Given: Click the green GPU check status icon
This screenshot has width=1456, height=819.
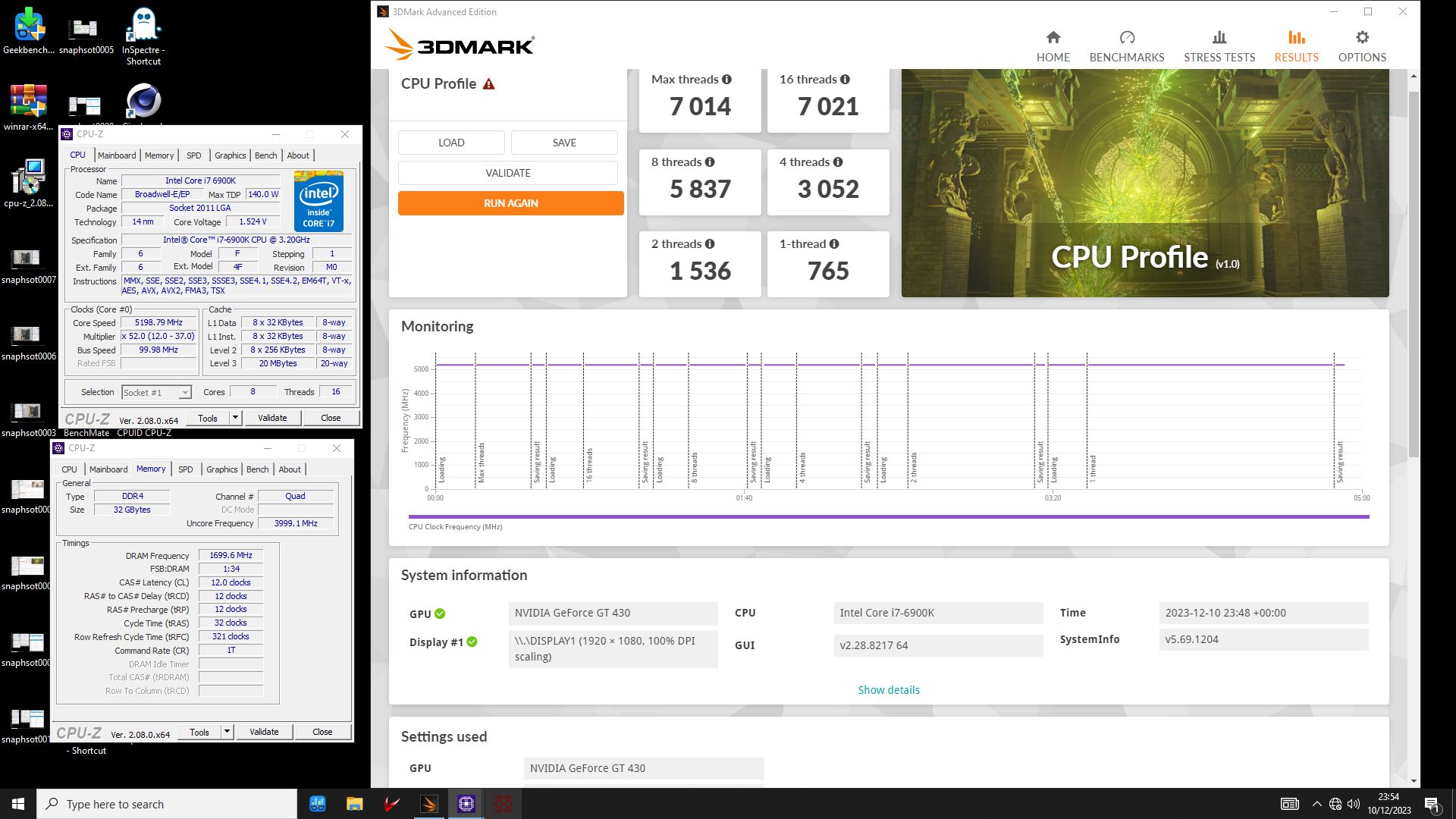Looking at the screenshot, I should [x=440, y=614].
